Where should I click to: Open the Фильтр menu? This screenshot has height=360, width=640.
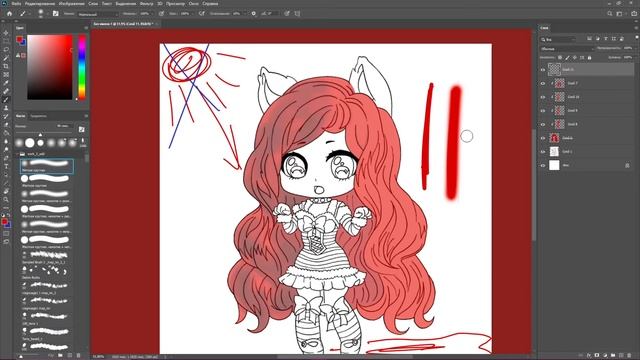point(147,4)
